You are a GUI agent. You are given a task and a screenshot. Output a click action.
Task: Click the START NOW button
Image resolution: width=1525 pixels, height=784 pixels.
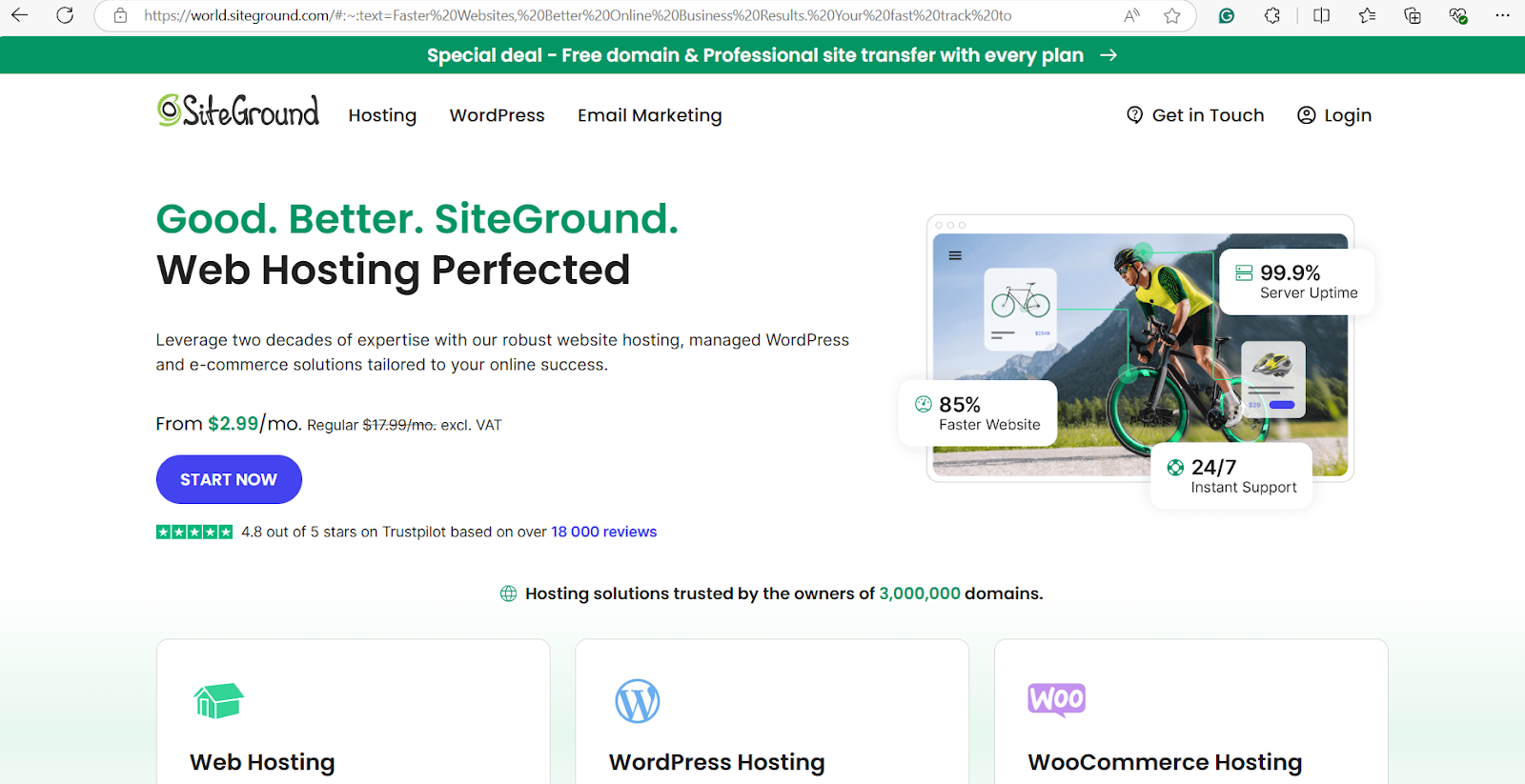229,479
